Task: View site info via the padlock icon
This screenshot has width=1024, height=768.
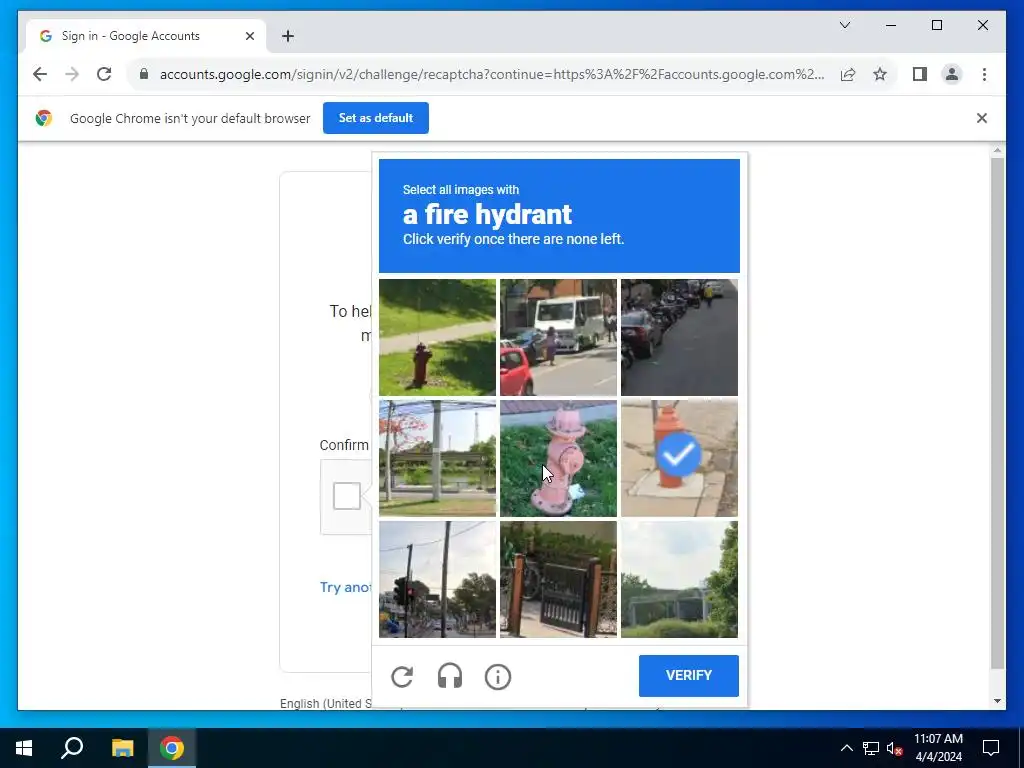Action: (x=144, y=74)
